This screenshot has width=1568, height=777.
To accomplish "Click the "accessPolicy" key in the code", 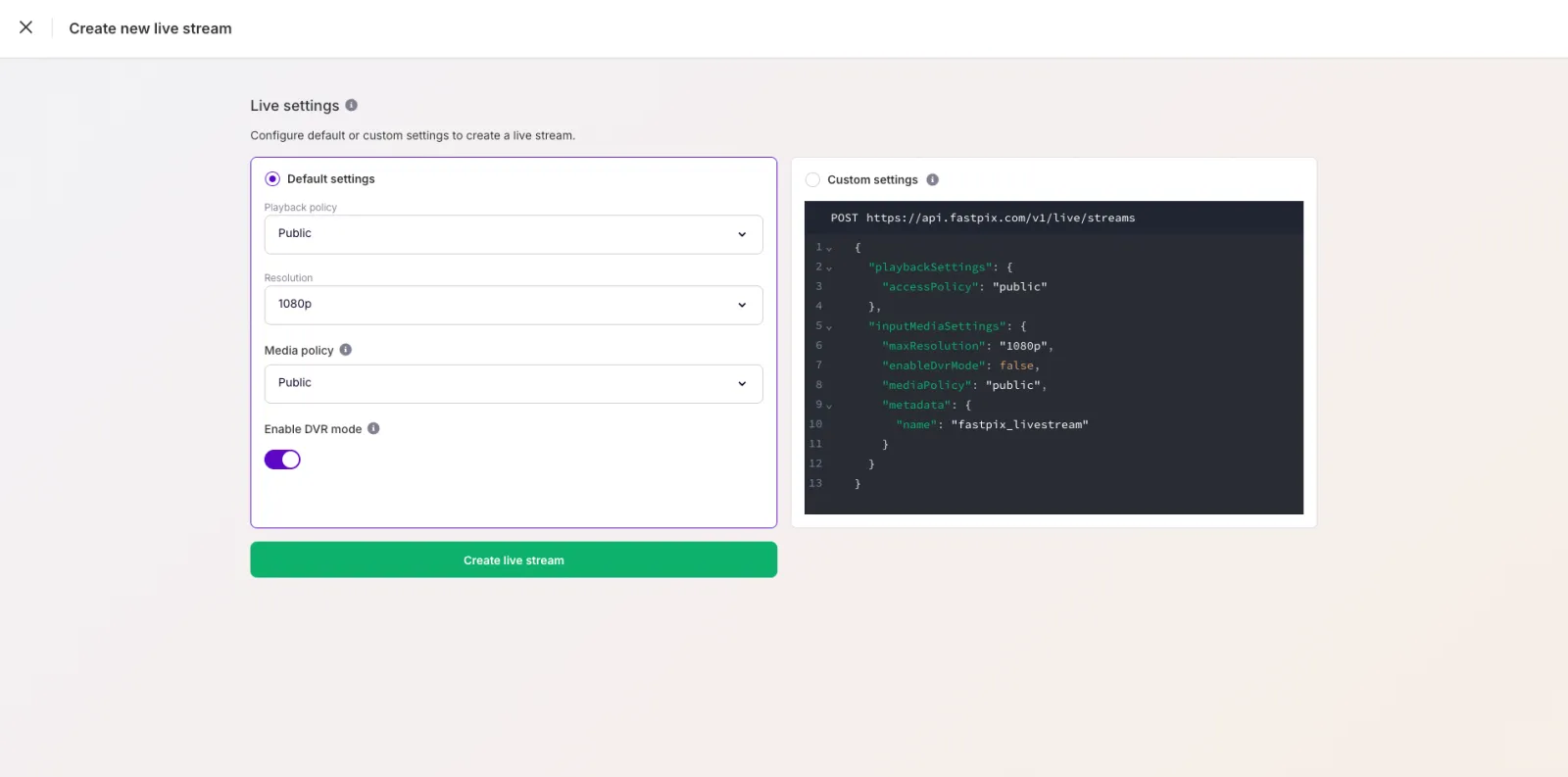I will (x=930, y=287).
